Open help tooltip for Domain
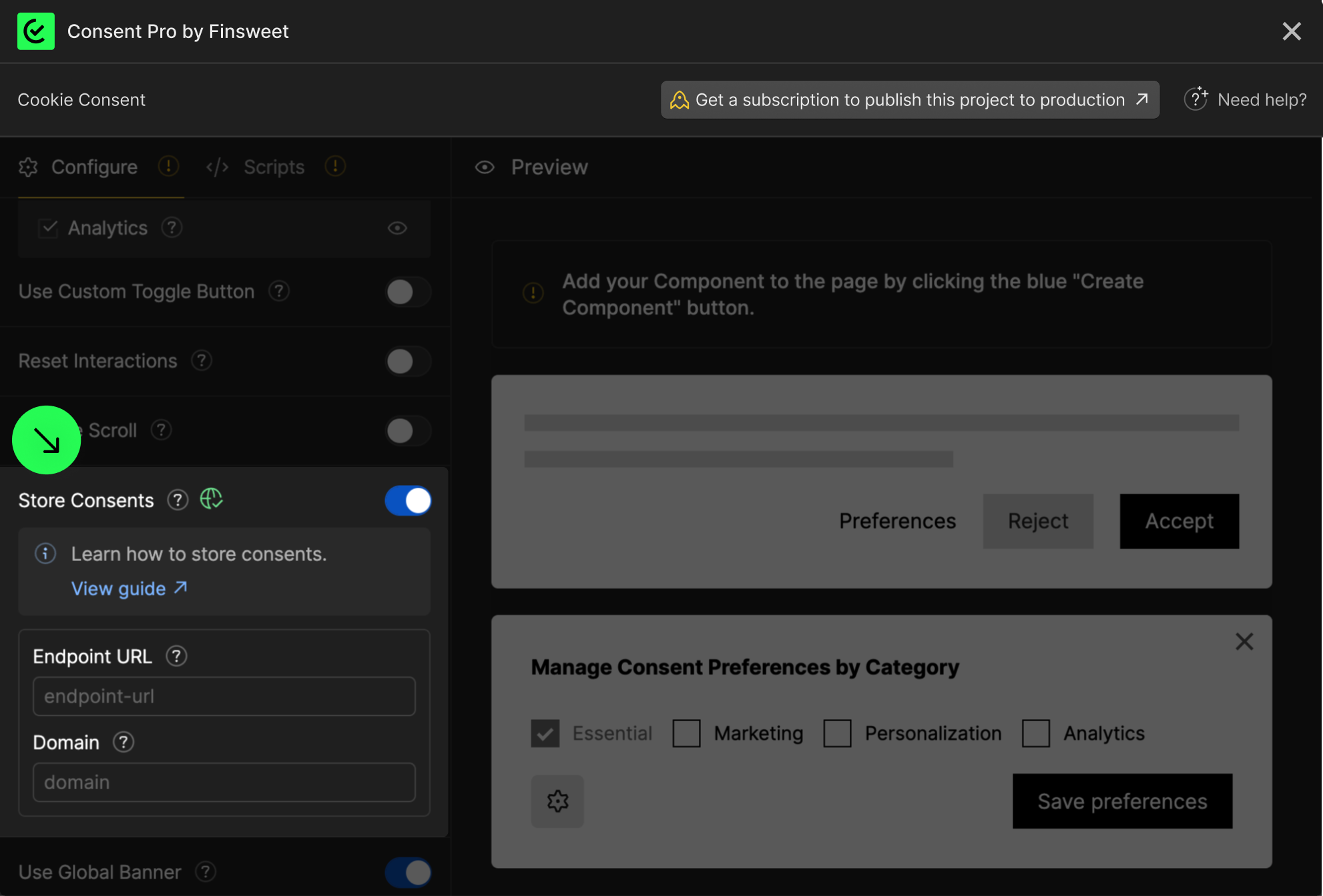Image resolution: width=1323 pixels, height=896 pixels. tap(123, 742)
